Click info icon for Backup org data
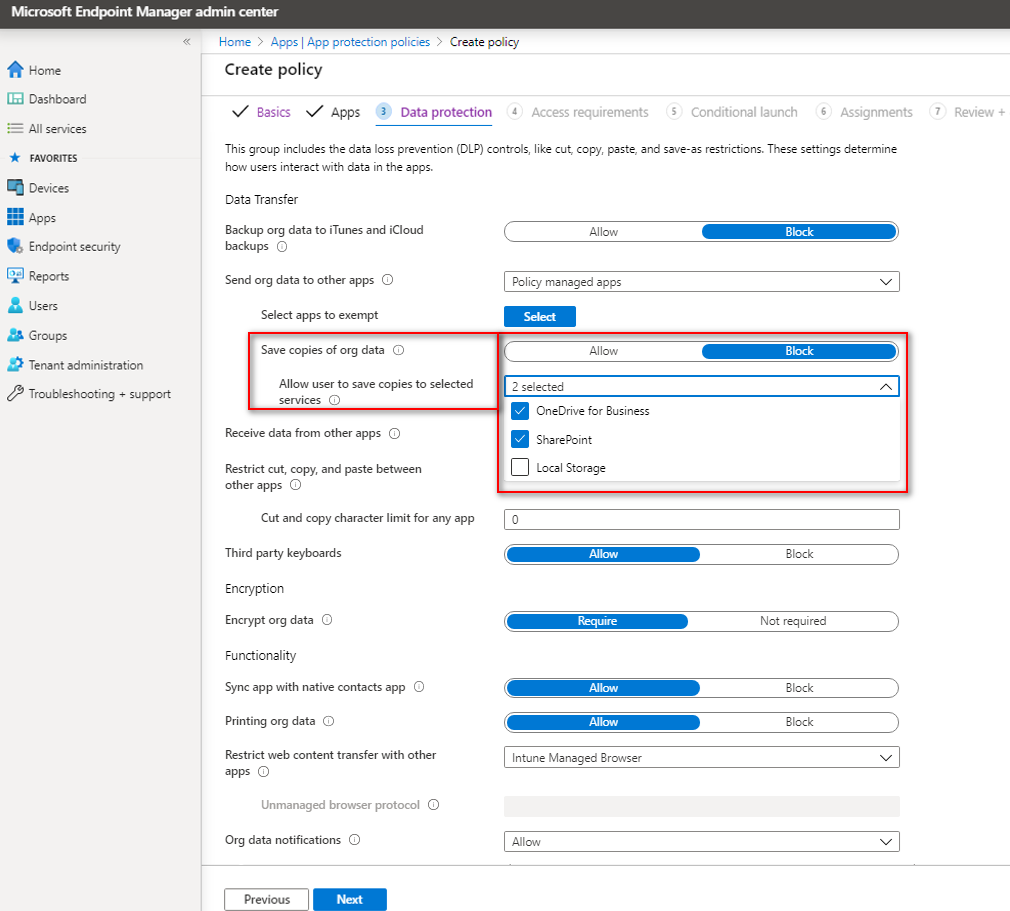 pos(282,247)
